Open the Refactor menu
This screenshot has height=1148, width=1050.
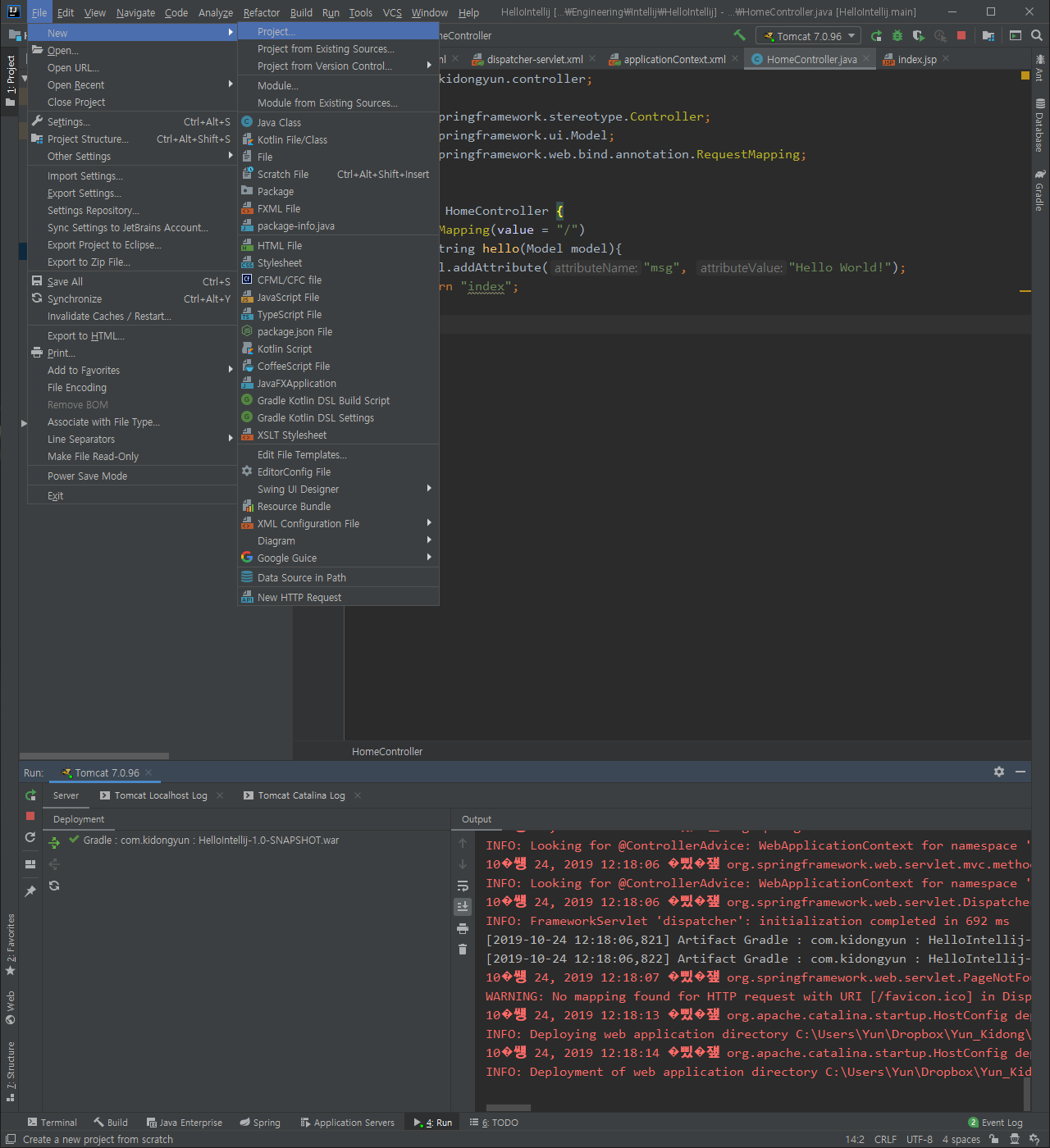point(261,12)
